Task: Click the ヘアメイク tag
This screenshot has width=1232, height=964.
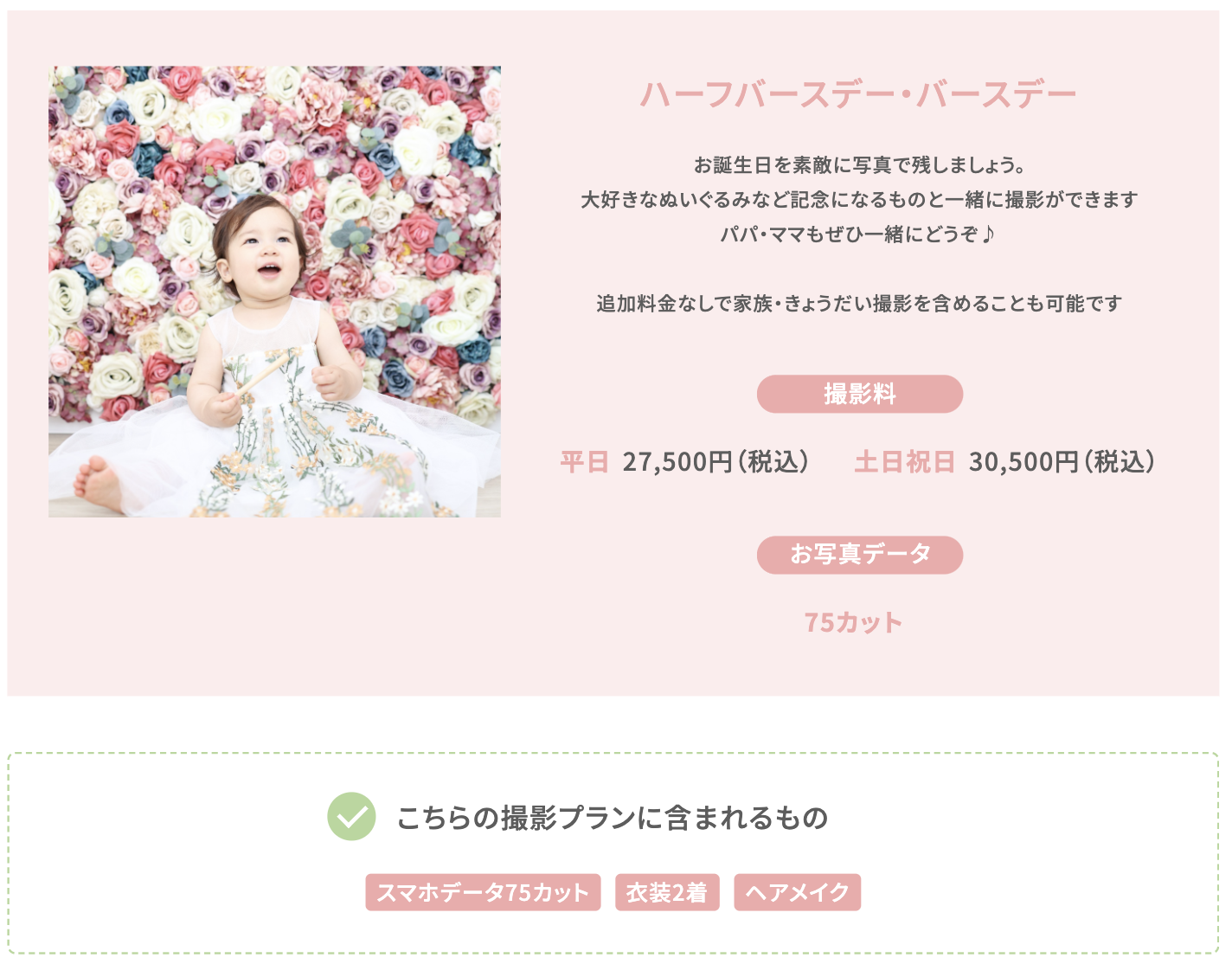Action: (798, 892)
